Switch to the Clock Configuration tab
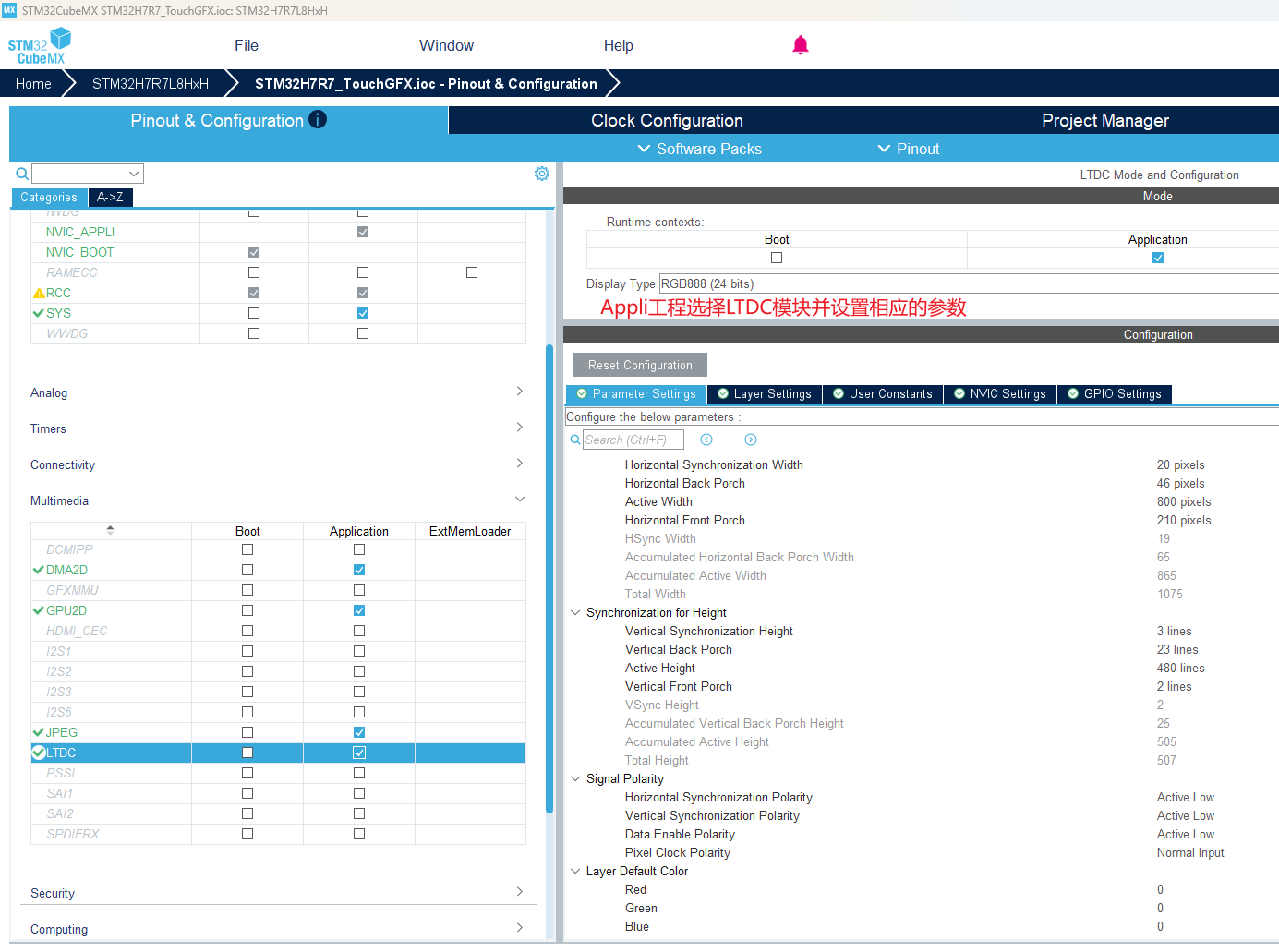Screen dimensions: 1279x952 [667, 120]
